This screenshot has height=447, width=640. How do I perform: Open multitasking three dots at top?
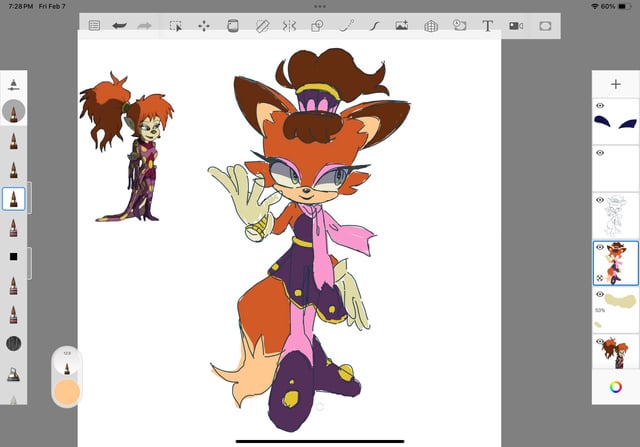click(320, 7)
